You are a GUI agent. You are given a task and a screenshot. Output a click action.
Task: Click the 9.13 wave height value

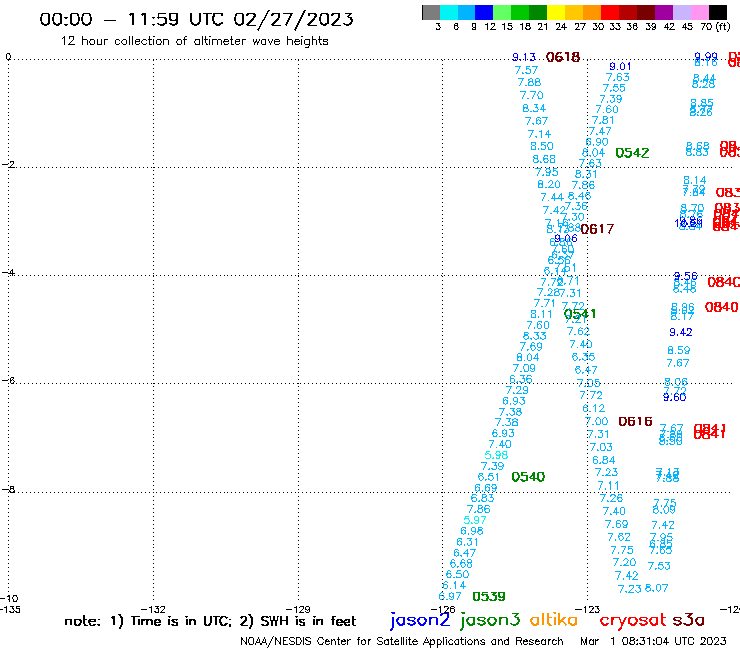point(524,58)
